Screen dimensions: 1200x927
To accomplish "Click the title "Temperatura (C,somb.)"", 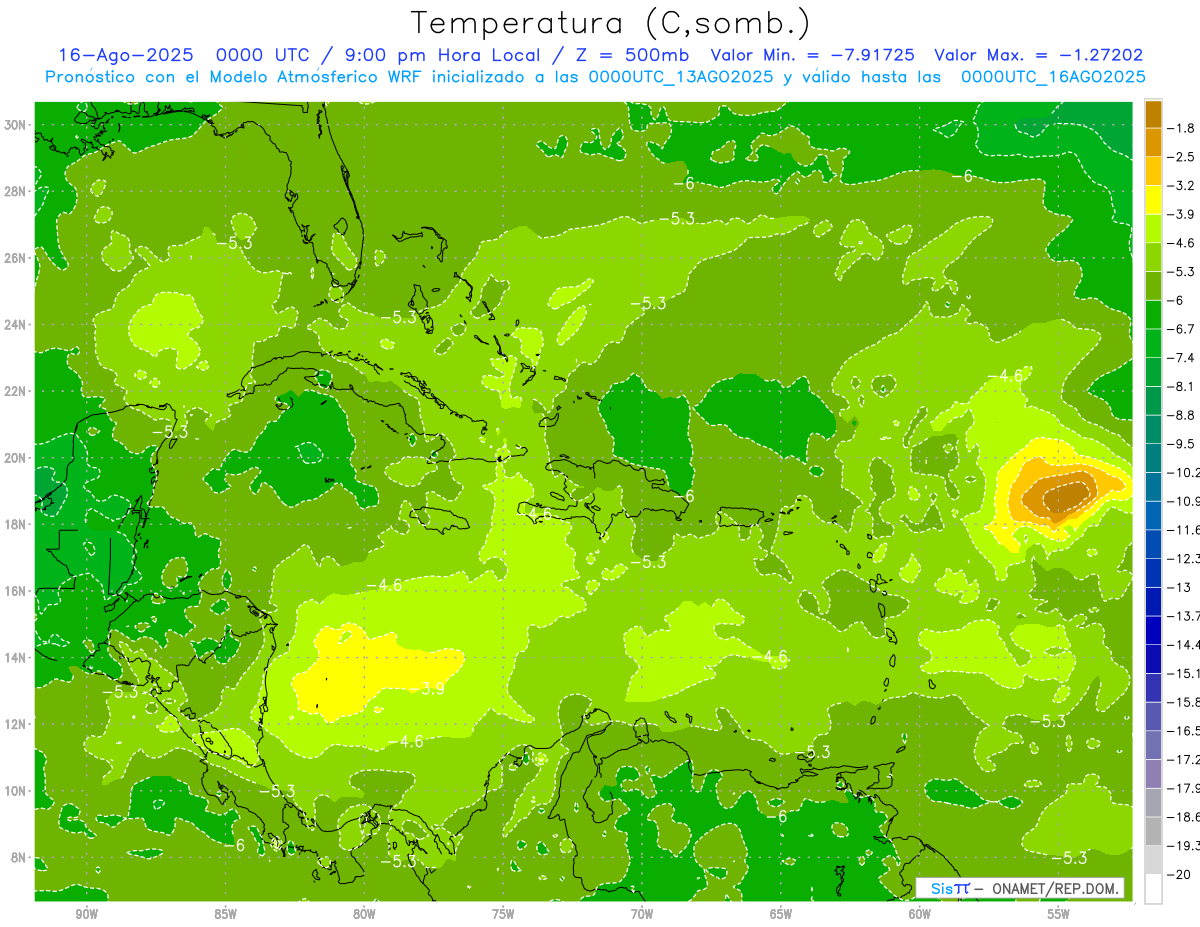I will (611, 23).
